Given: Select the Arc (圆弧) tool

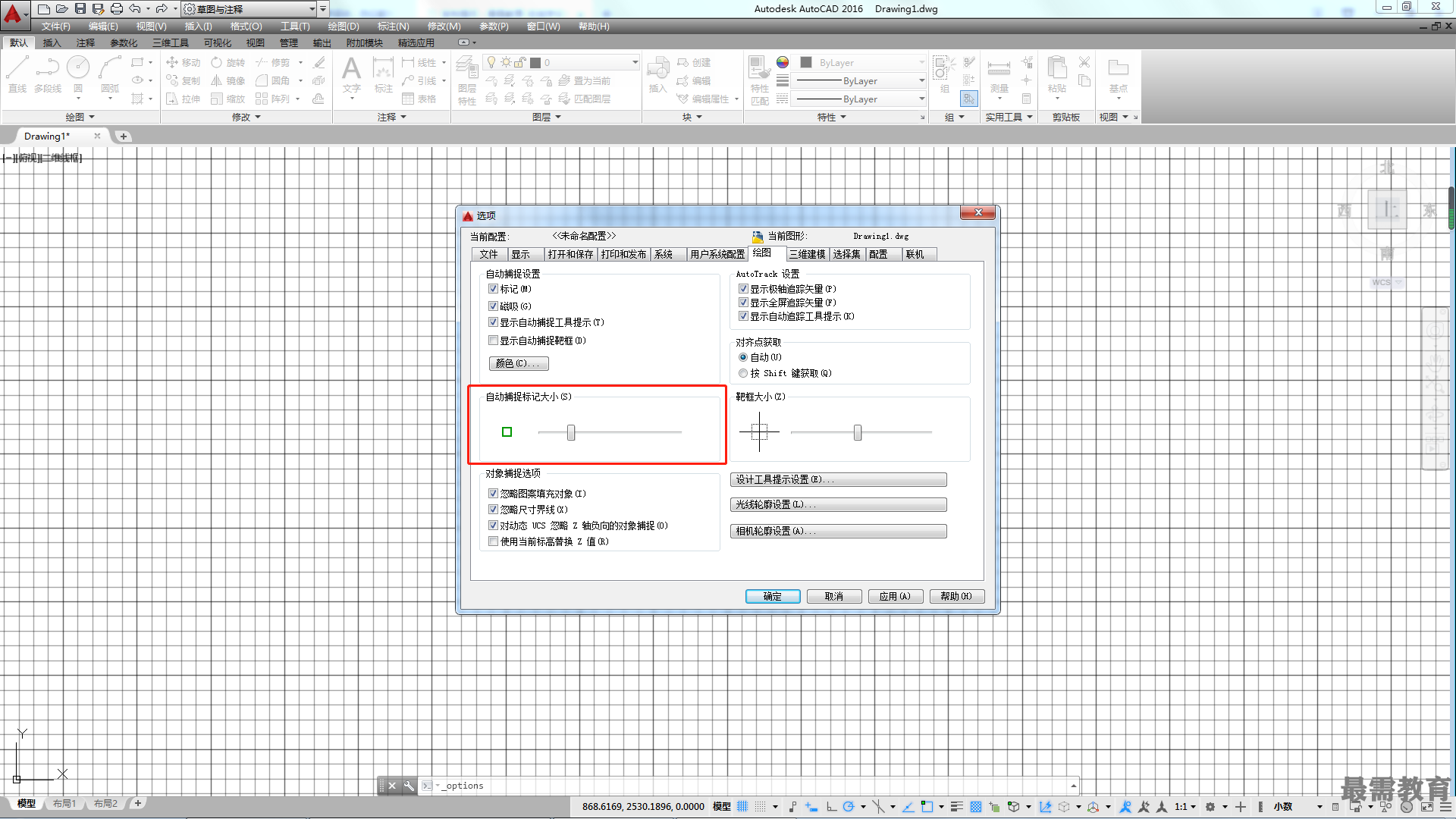Looking at the screenshot, I should [x=110, y=74].
